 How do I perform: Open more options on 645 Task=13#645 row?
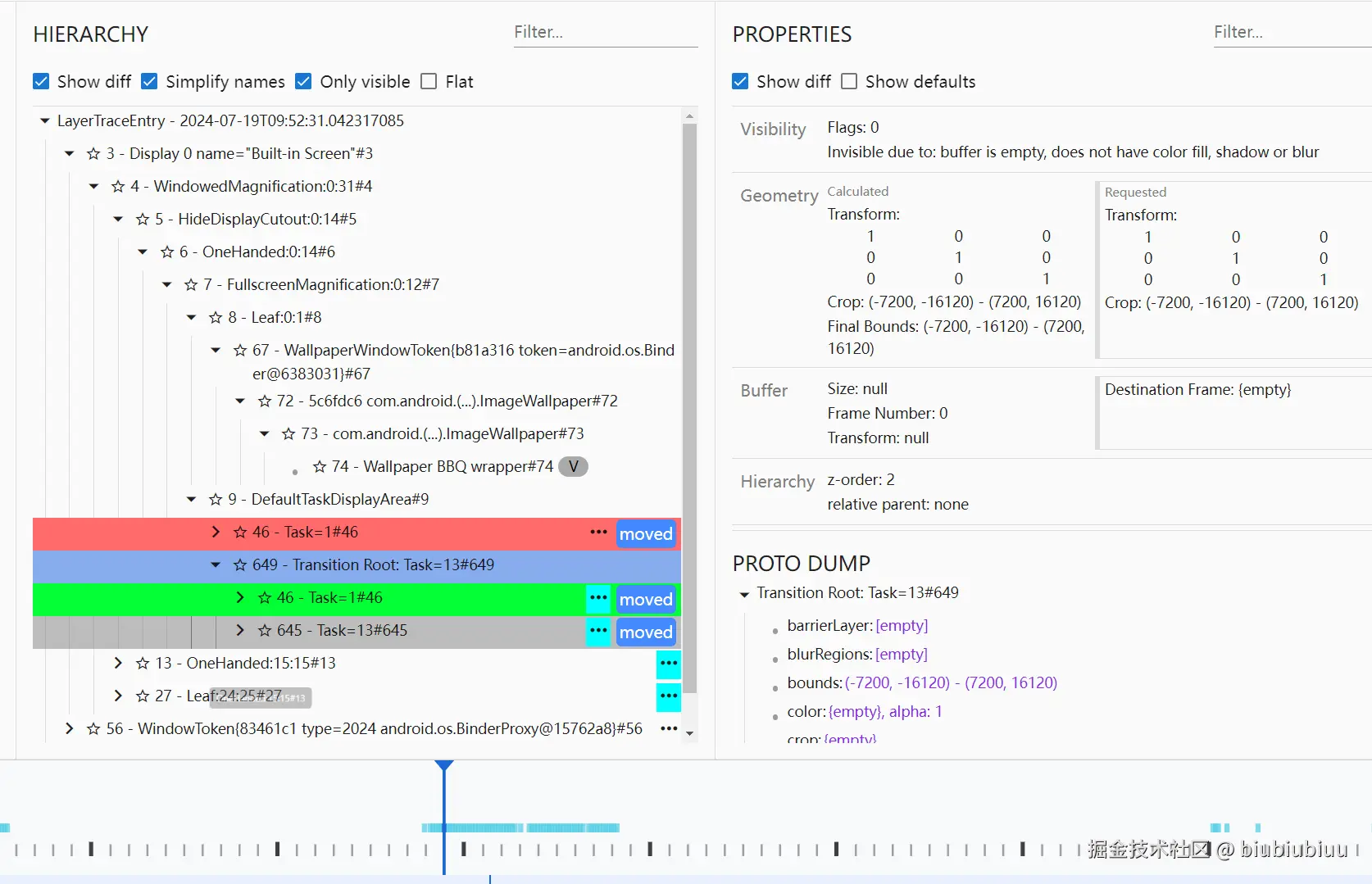598,631
